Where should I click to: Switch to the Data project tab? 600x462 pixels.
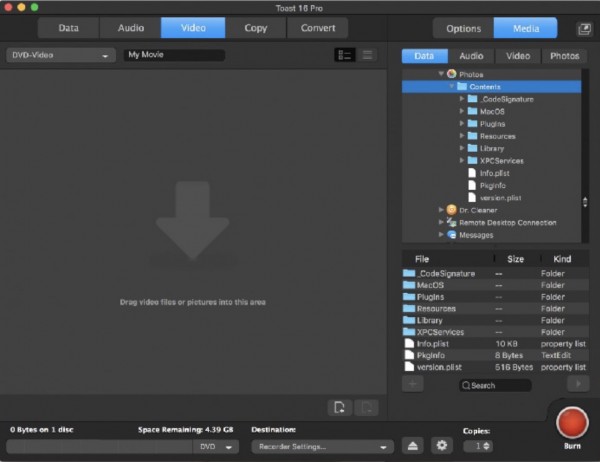(68, 28)
